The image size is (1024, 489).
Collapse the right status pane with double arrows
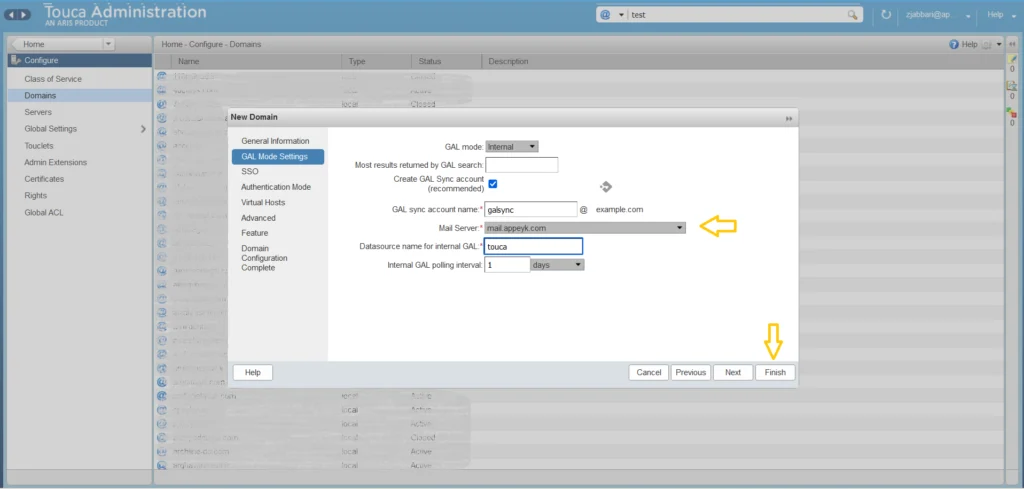(1012, 44)
